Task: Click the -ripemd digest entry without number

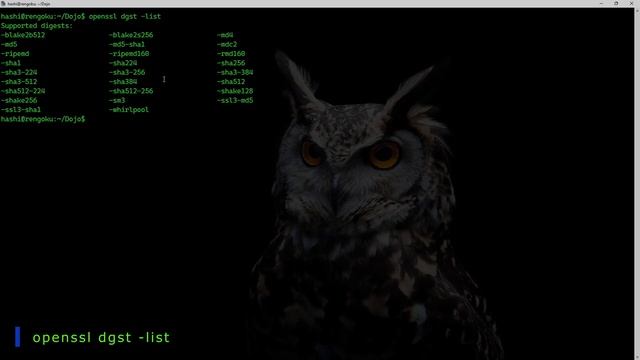Action: 15,54
